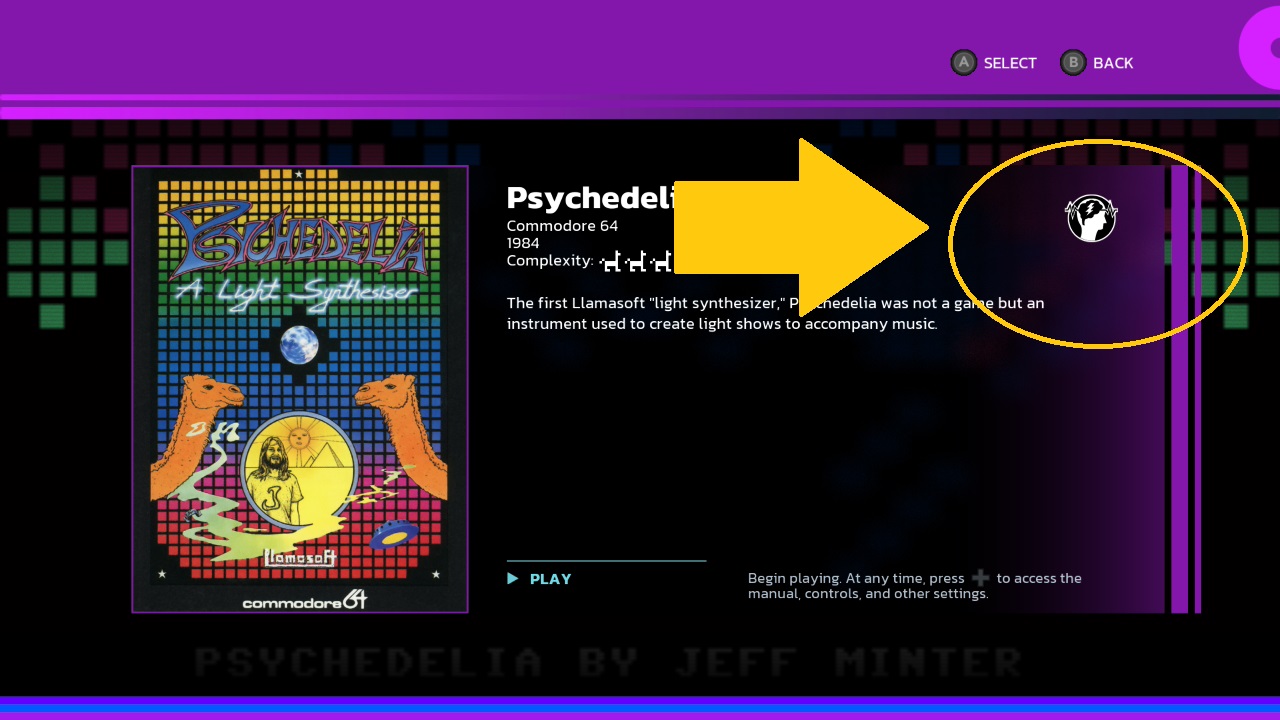The height and width of the screenshot is (720, 1280).
Task: Click the head with lightning bolt icon
Action: pyautogui.click(x=1091, y=218)
